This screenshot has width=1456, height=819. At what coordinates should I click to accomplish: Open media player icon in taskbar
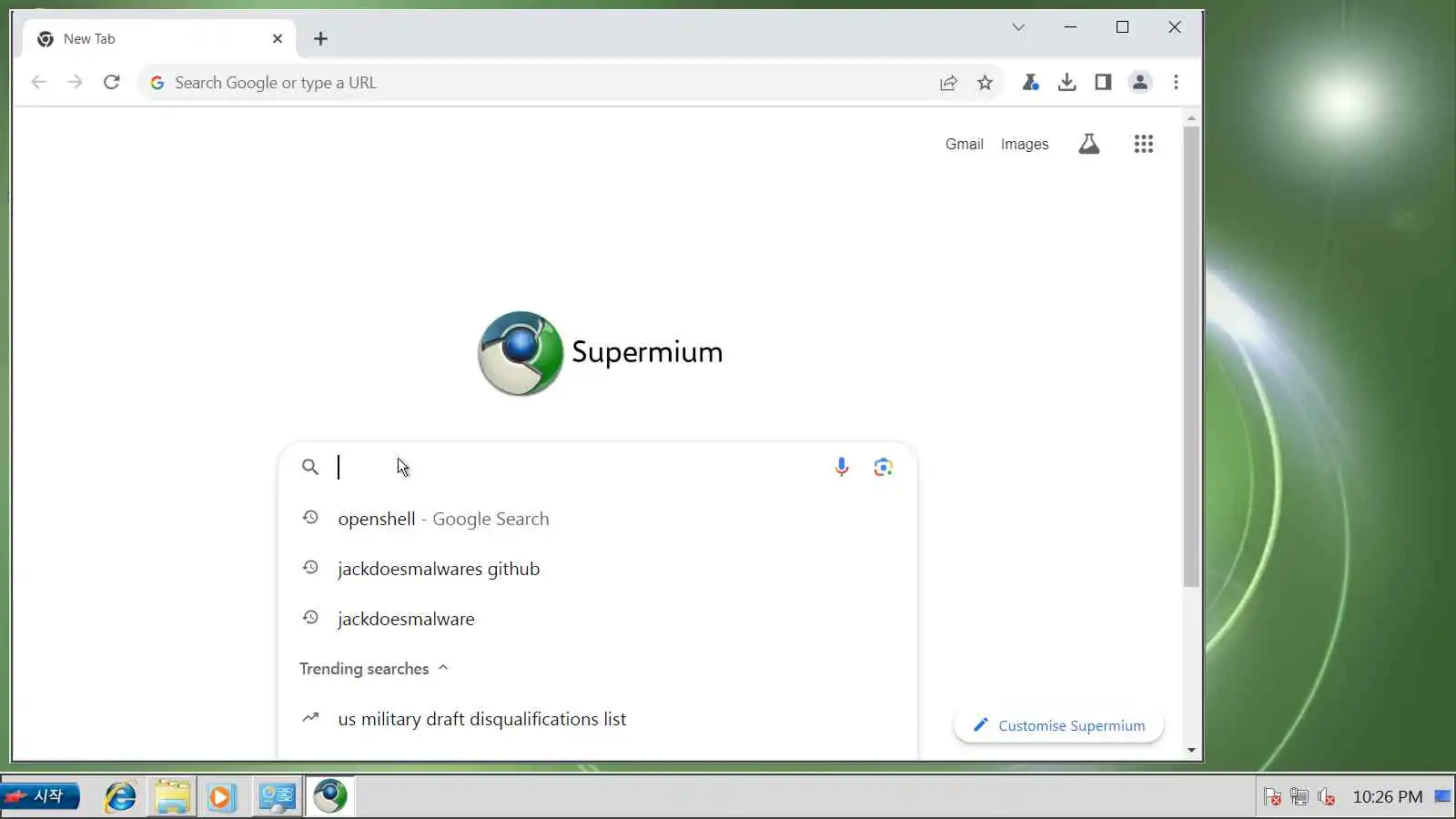pyautogui.click(x=221, y=796)
